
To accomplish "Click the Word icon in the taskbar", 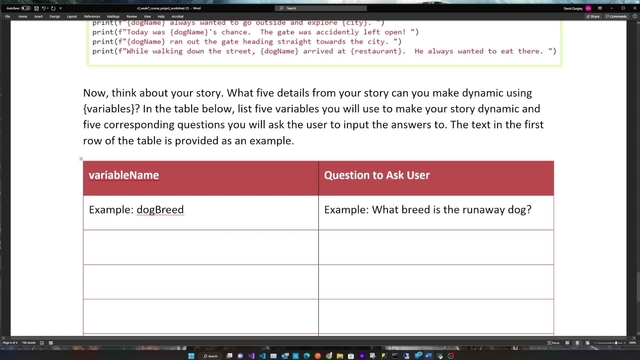I will coord(429,356).
